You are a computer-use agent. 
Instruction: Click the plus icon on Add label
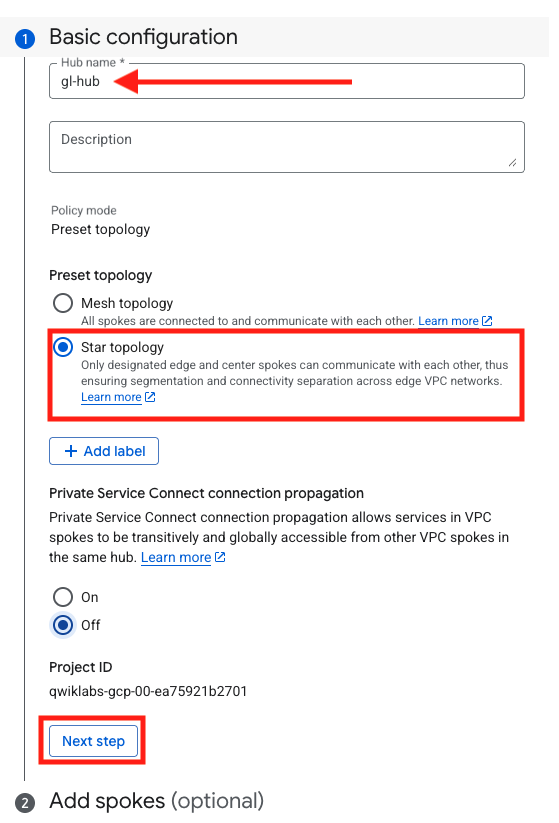click(x=71, y=451)
